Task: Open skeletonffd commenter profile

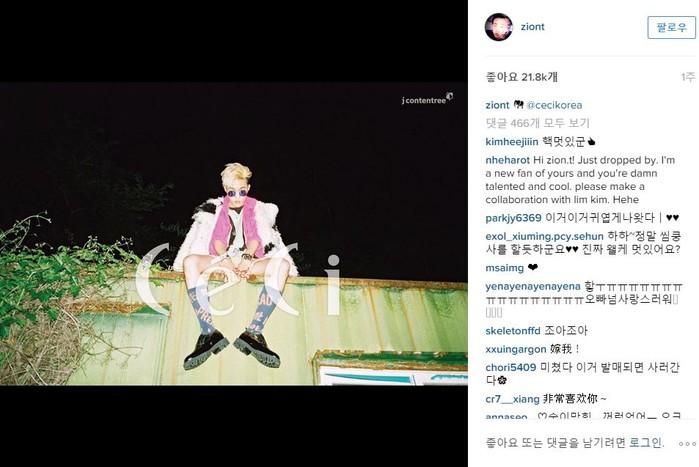Action: (513, 331)
